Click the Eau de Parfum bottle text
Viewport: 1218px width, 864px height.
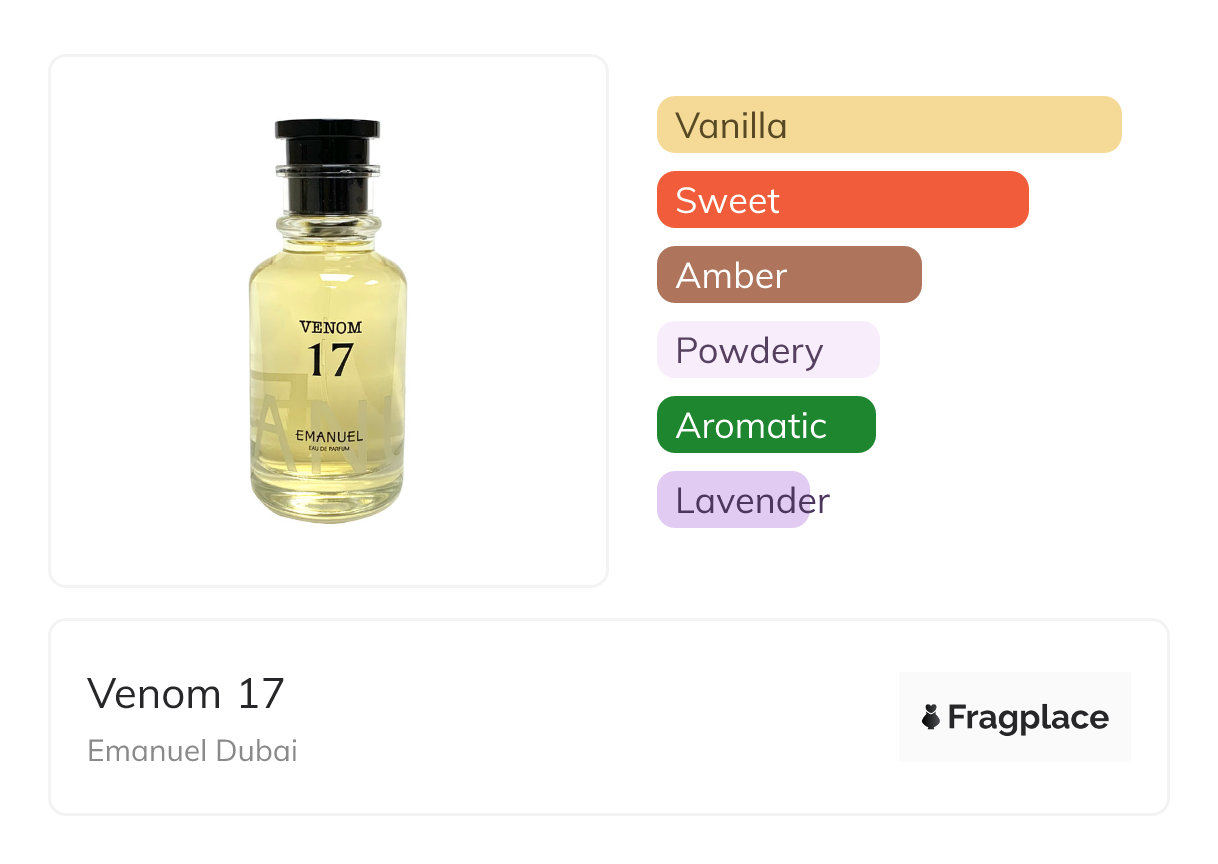click(x=329, y=451)
